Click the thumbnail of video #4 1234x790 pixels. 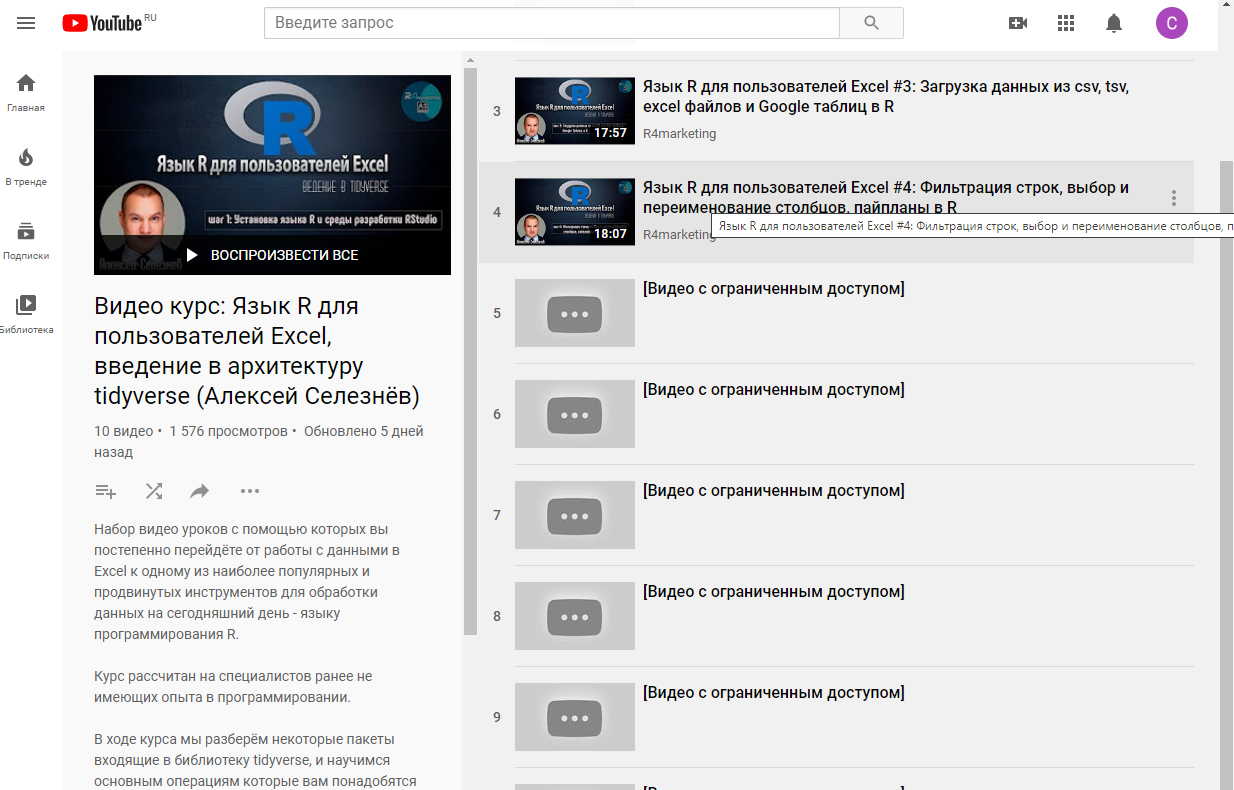574,212
